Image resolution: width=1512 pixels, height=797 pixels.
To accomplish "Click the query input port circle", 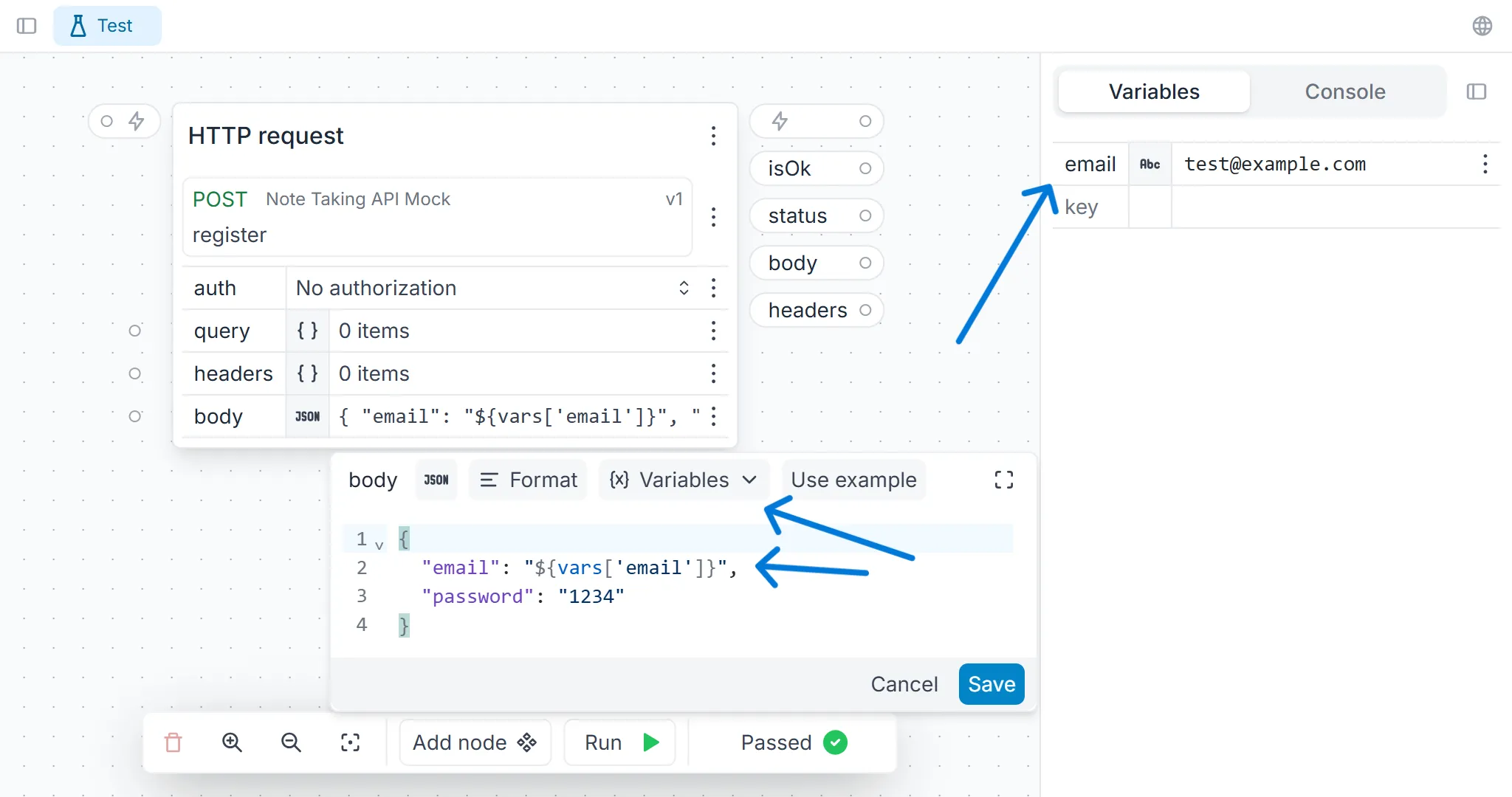I will point(134,331).
